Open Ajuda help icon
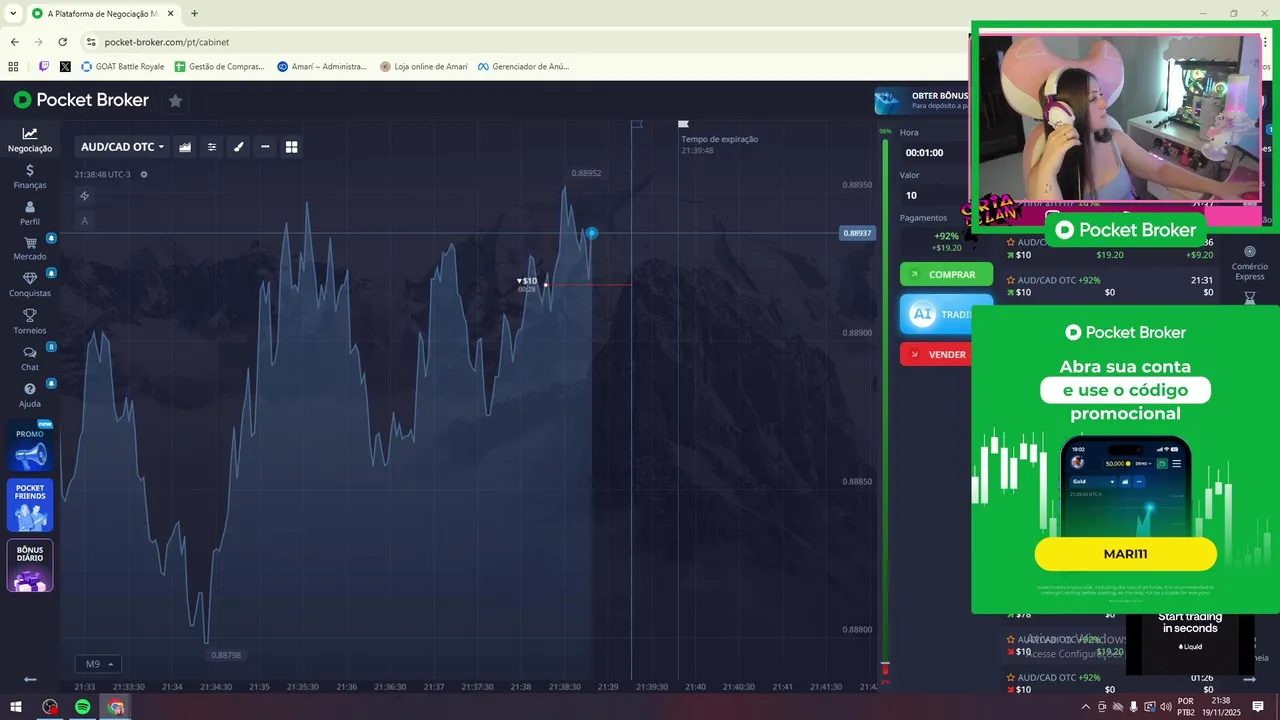The width and height of the screenshot is (1280, 720). (30, 395)
